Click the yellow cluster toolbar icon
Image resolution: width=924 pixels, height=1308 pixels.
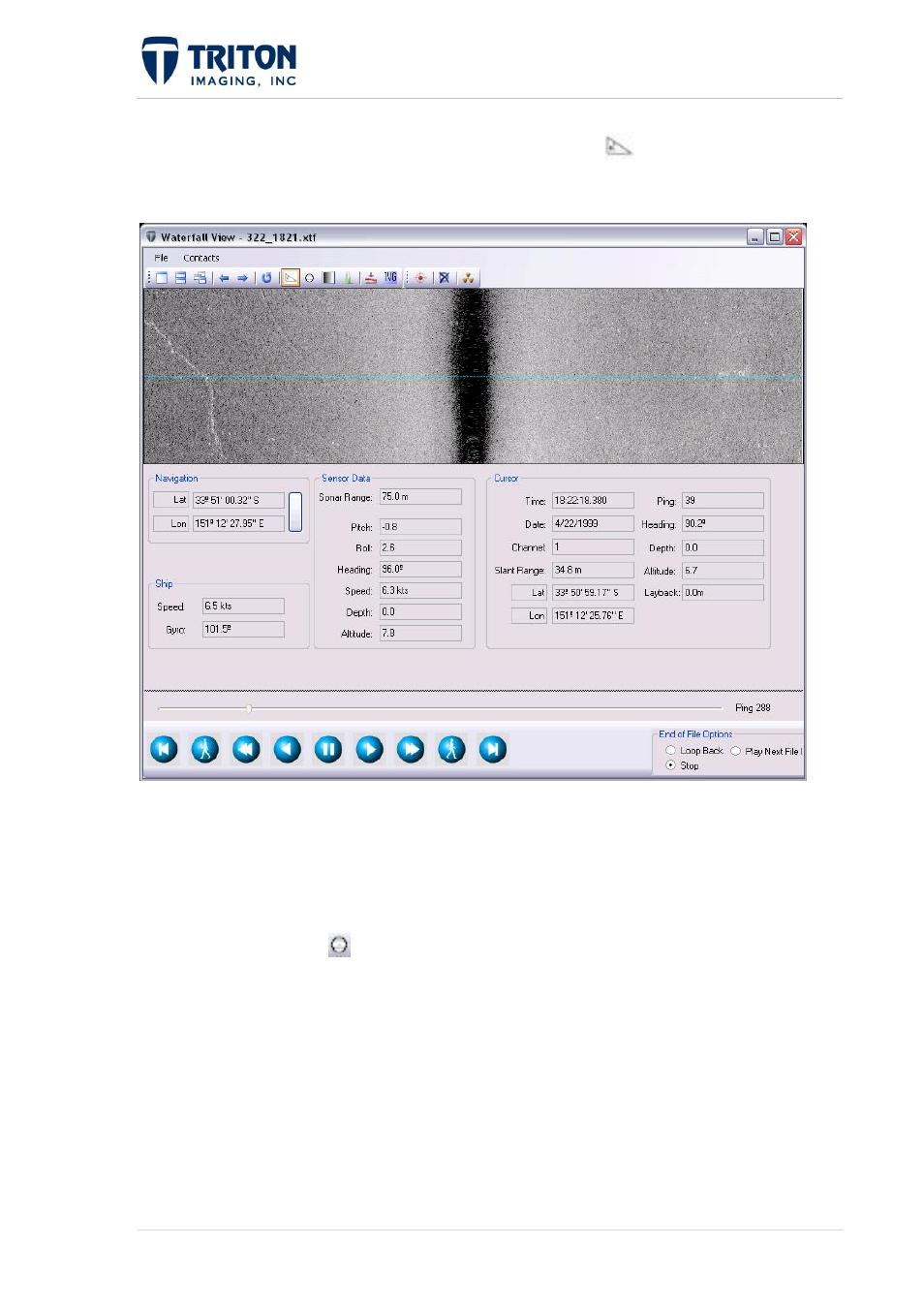point(468,278)
